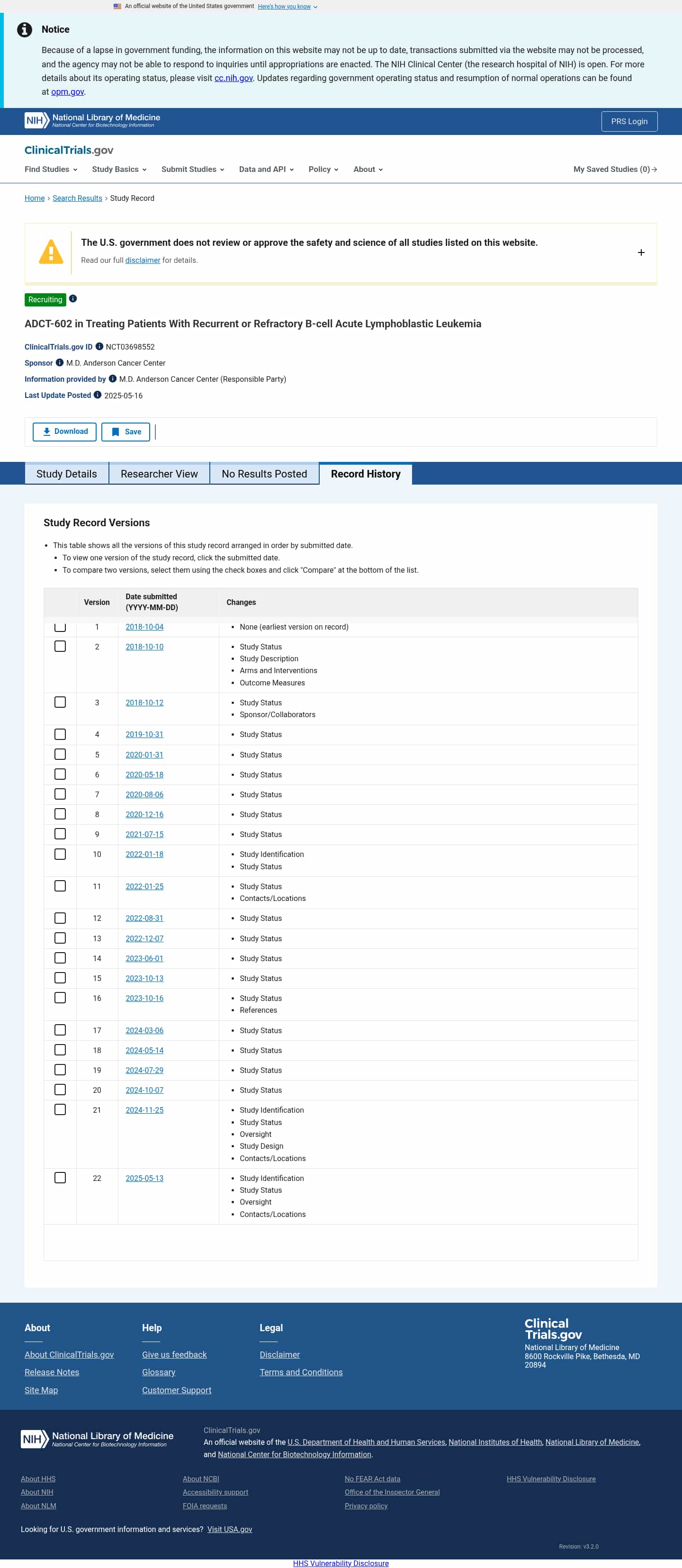Open version submitted 2024-11-25
Screen dimensions: 682x1568
144,1109
